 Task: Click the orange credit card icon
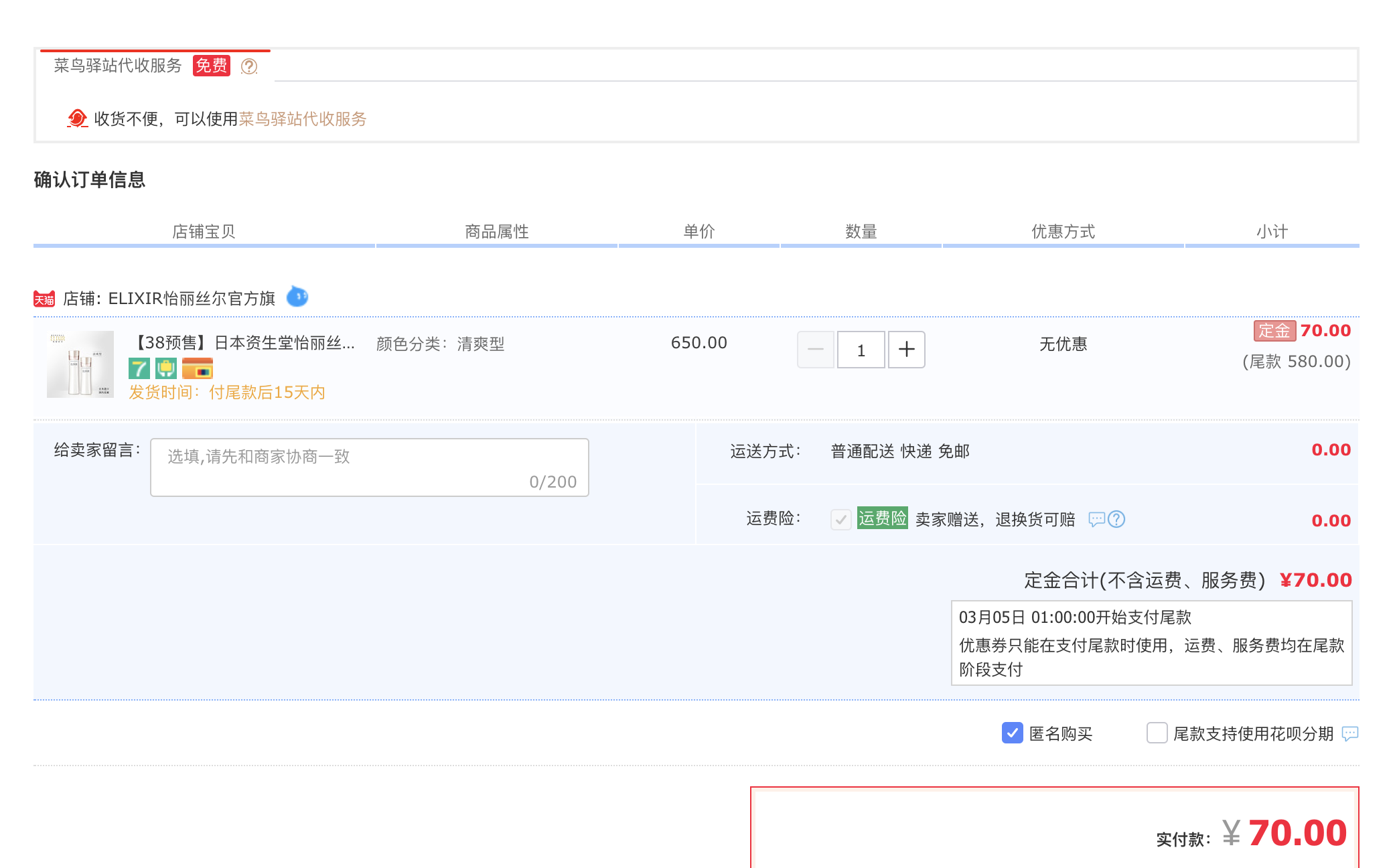click(x=198, y=368)
